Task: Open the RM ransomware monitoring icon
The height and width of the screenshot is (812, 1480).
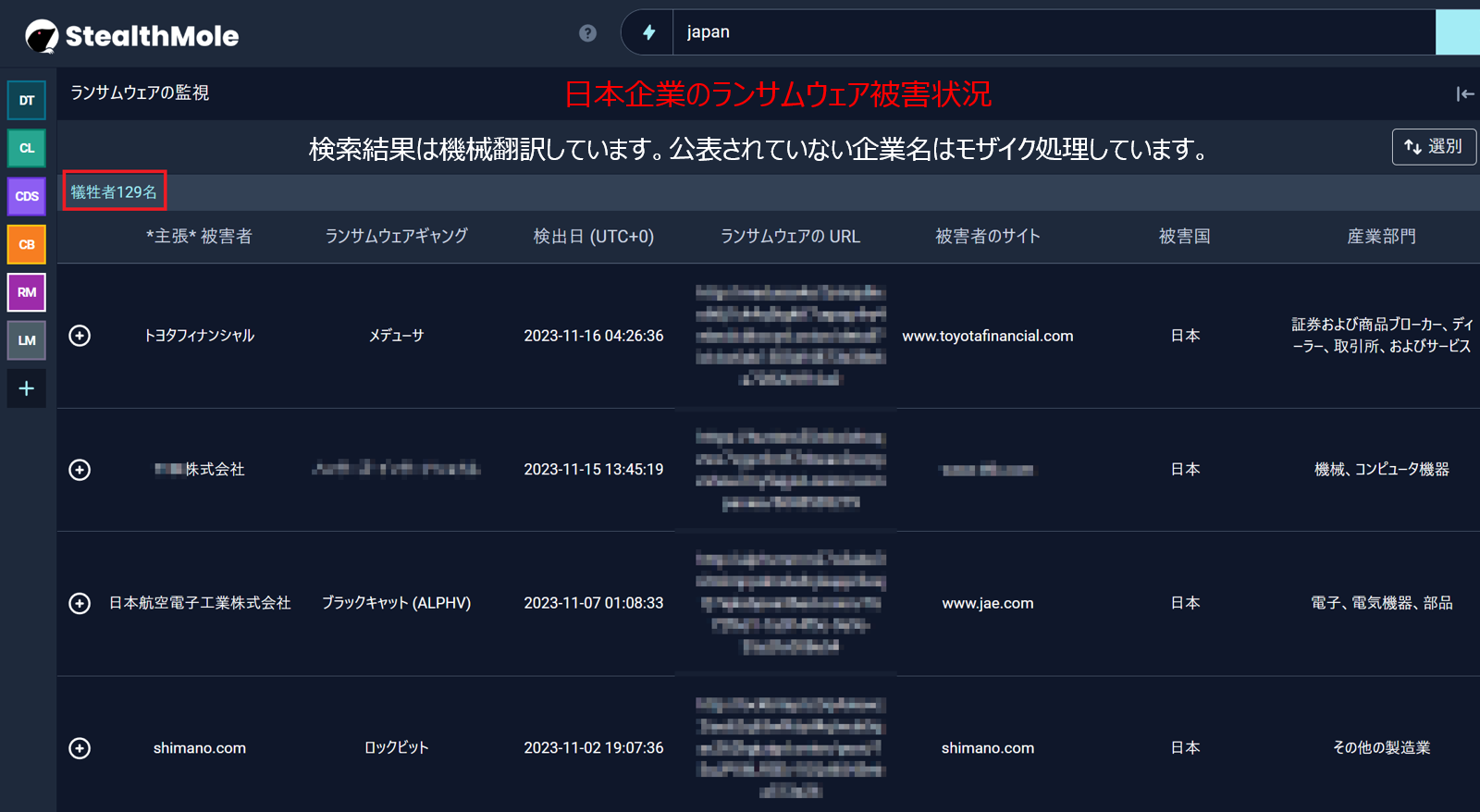Action: [27, 293]
